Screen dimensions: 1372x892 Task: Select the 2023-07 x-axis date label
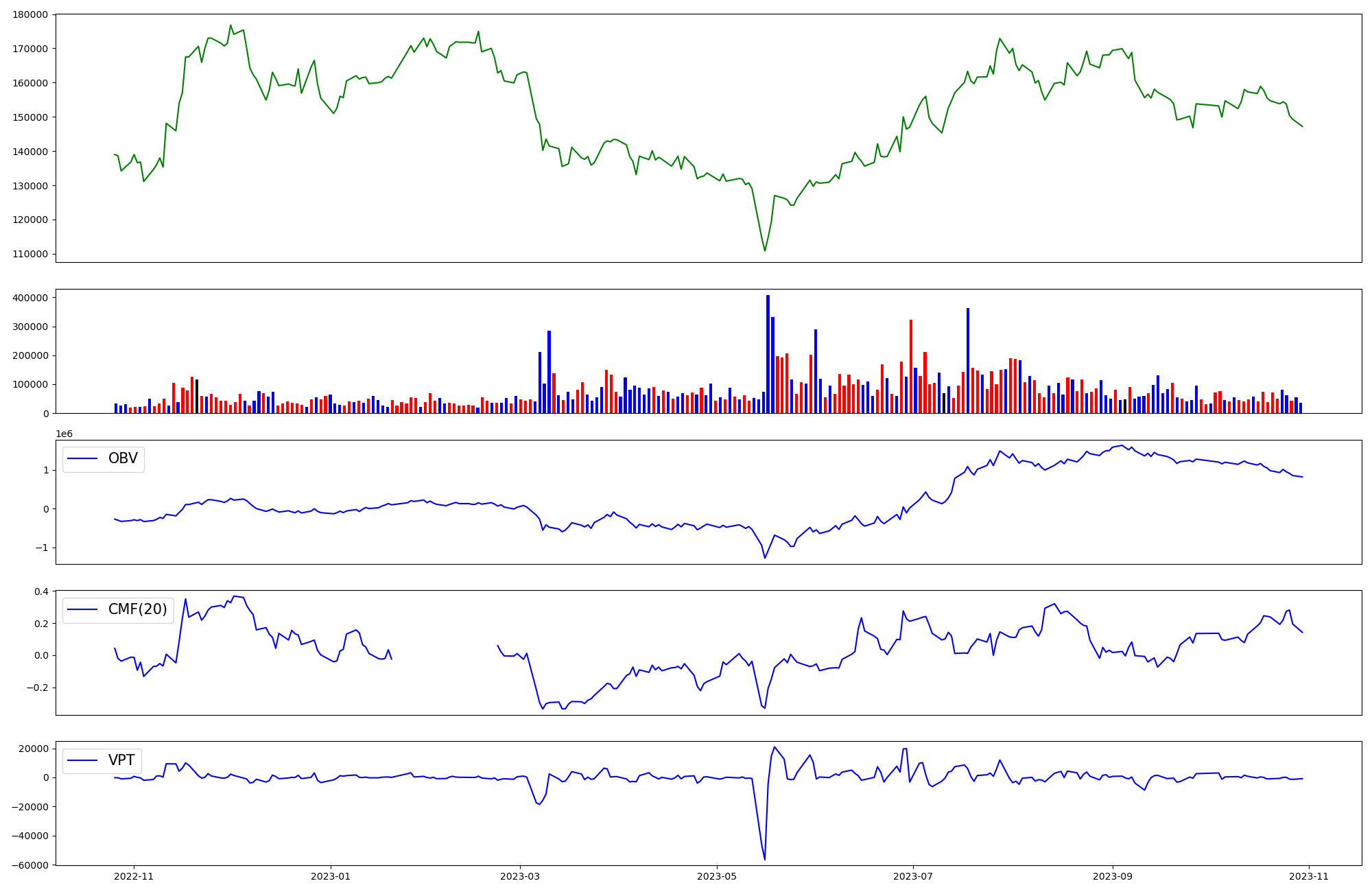913,876
